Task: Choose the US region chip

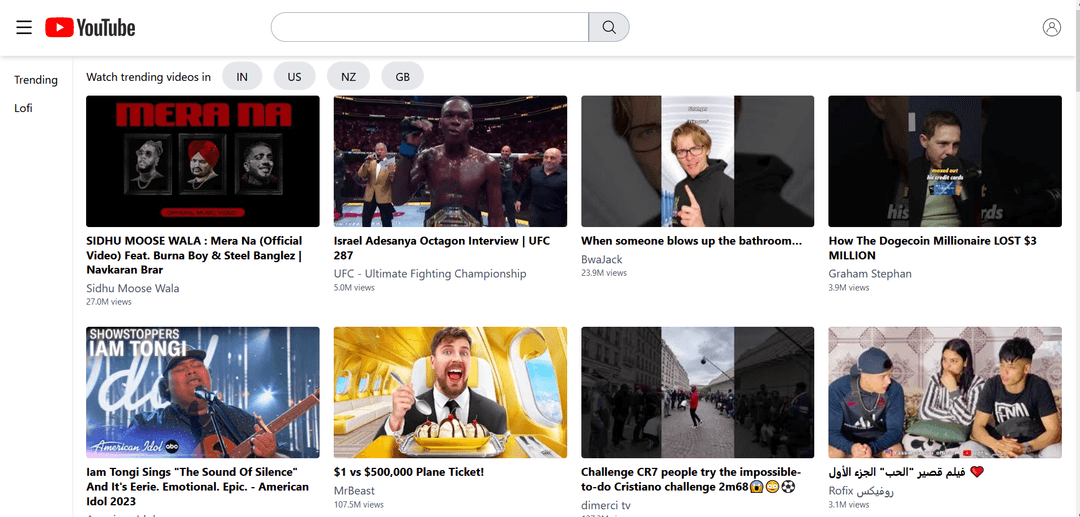Action: (x=294, y=76)
